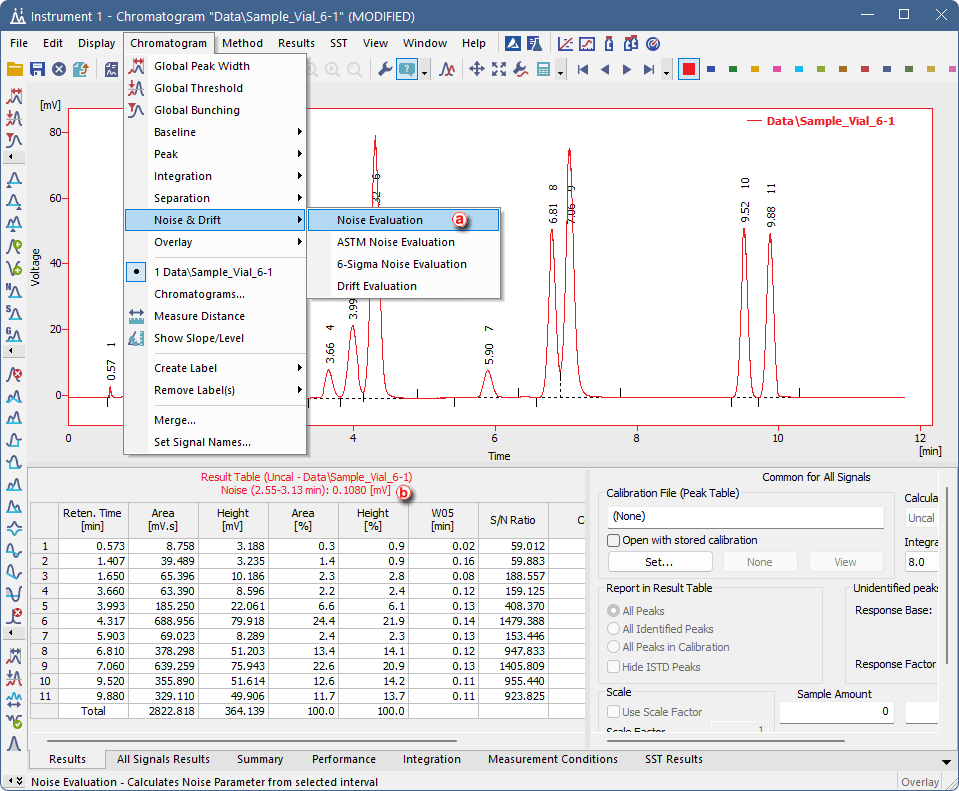Click sidebar peak icon with red X

pos(14,374)
